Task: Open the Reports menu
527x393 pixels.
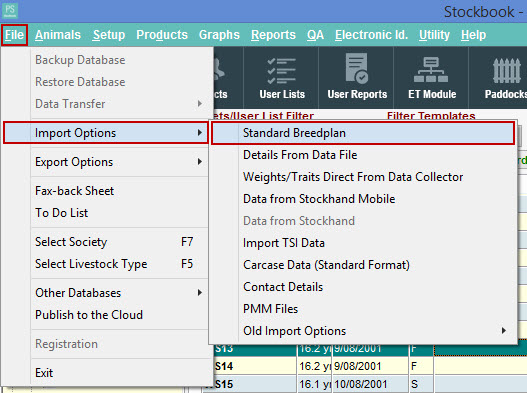Action: [273, 35]
